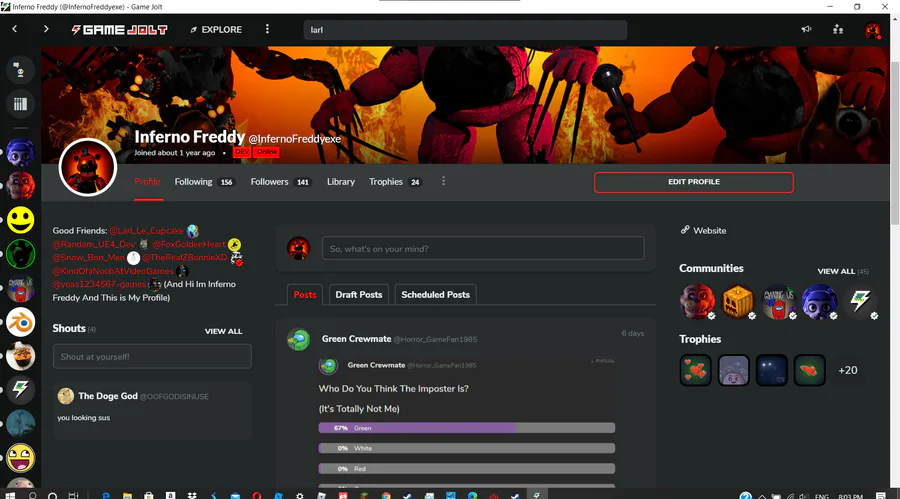The height and width of the screenshot is (499, 900).
Task: Open the @Snow_Bon_Men mention link
Action: click(x=88, y=257)
